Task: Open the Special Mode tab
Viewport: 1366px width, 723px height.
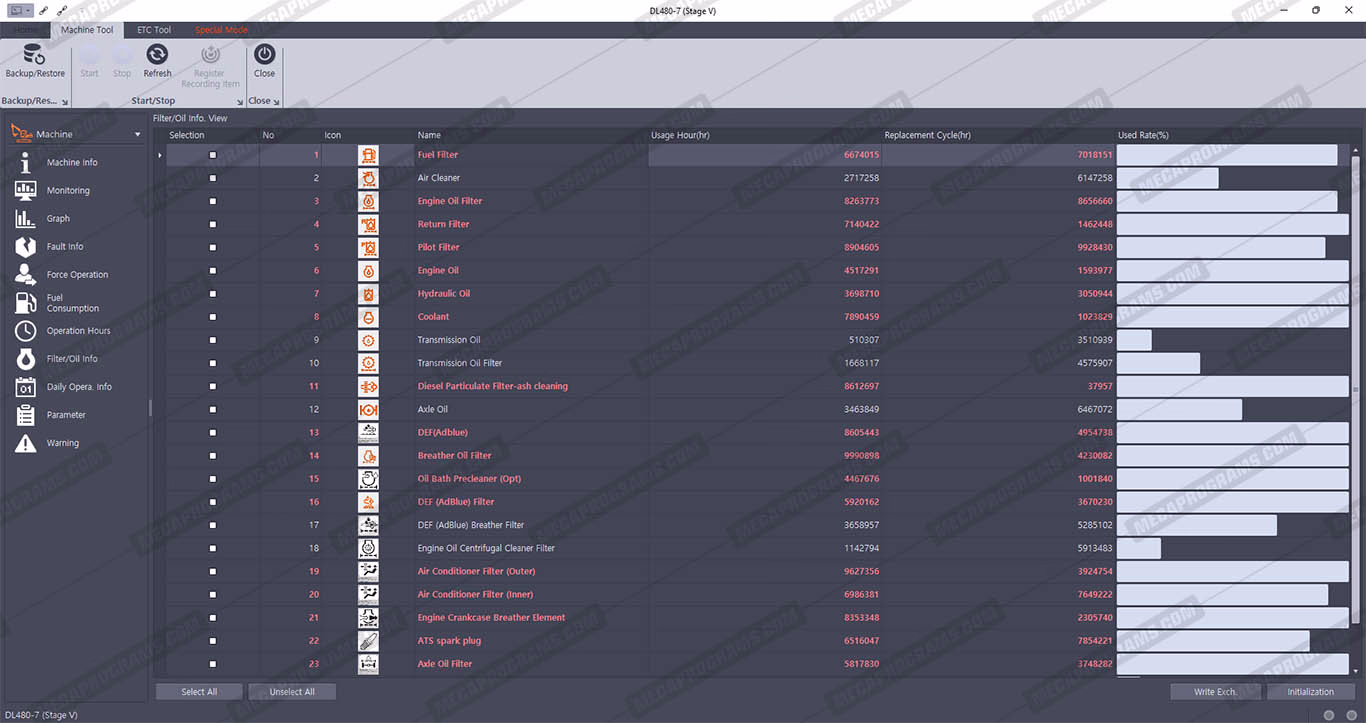Action: tap(221, 30)
